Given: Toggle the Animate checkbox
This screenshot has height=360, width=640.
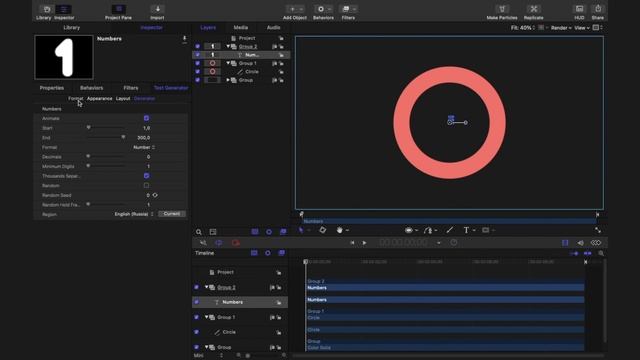Looking at the screenshot, I should coord(147,118).
